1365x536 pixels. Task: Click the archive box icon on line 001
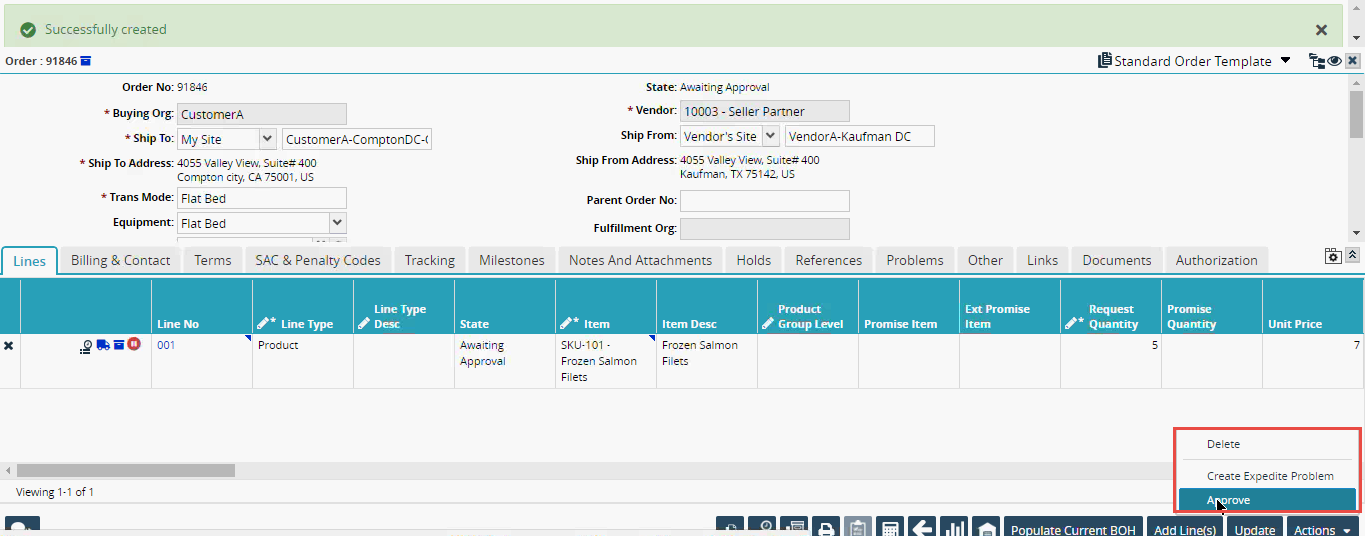(118, 345)
